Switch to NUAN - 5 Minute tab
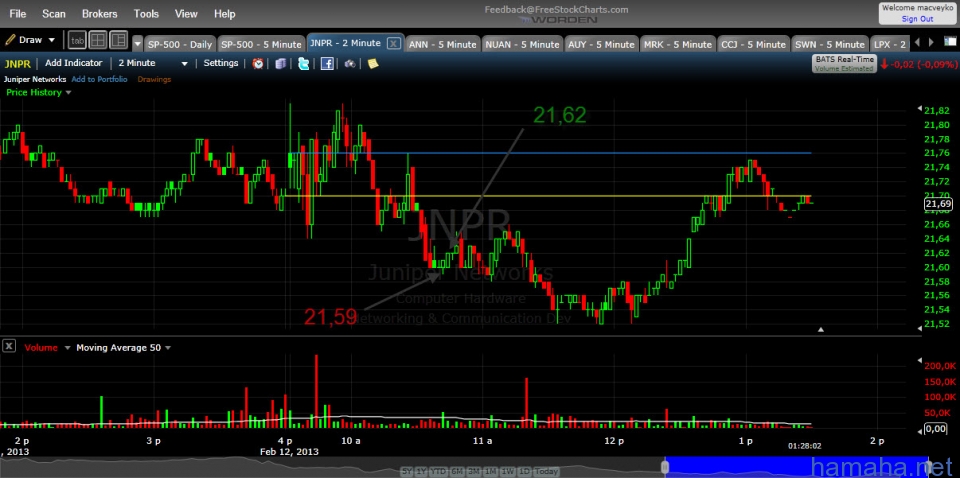 [522, 44]
